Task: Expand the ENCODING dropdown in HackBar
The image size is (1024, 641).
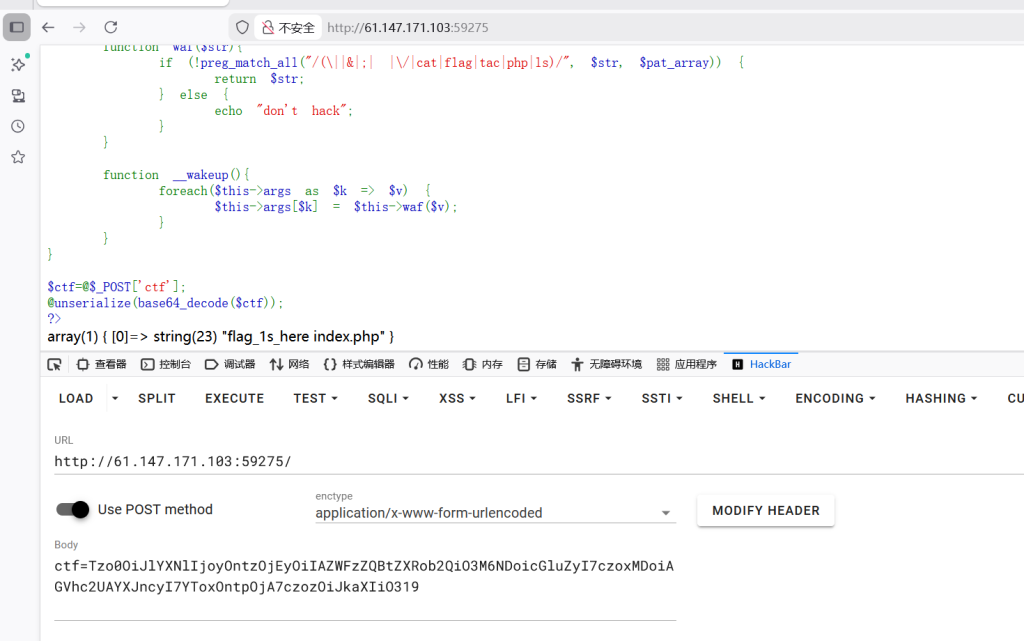Action: (835, 398)
